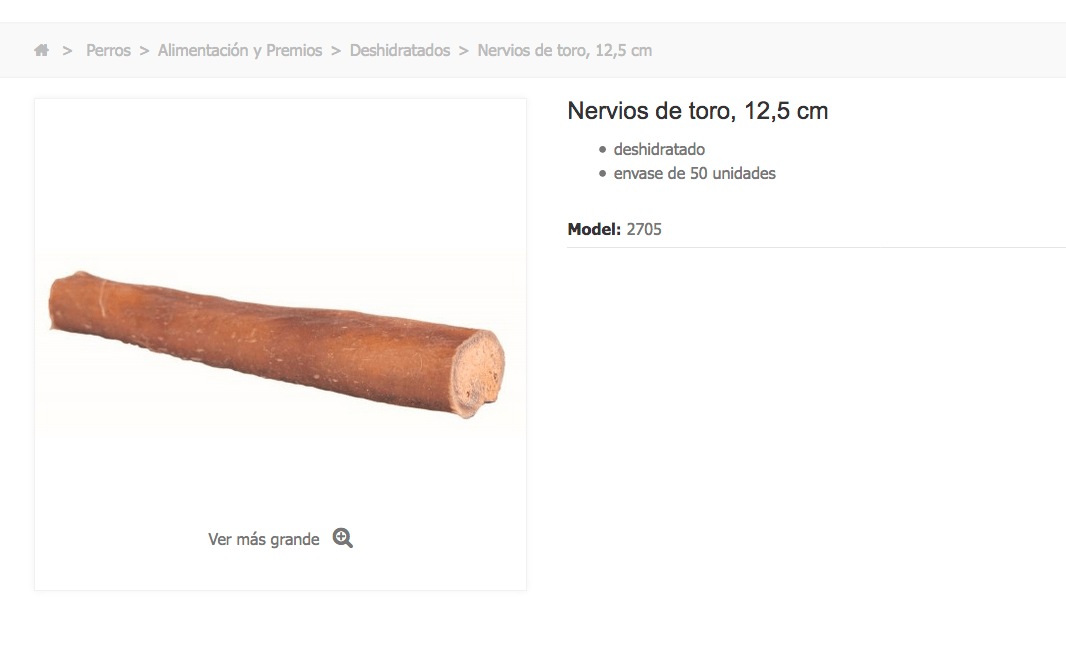The width and height of the screenshot is (1066, 660).
Task: Click the bullet dot beside envase de 50
Action: pyautogui.click(x=602, y=174)
